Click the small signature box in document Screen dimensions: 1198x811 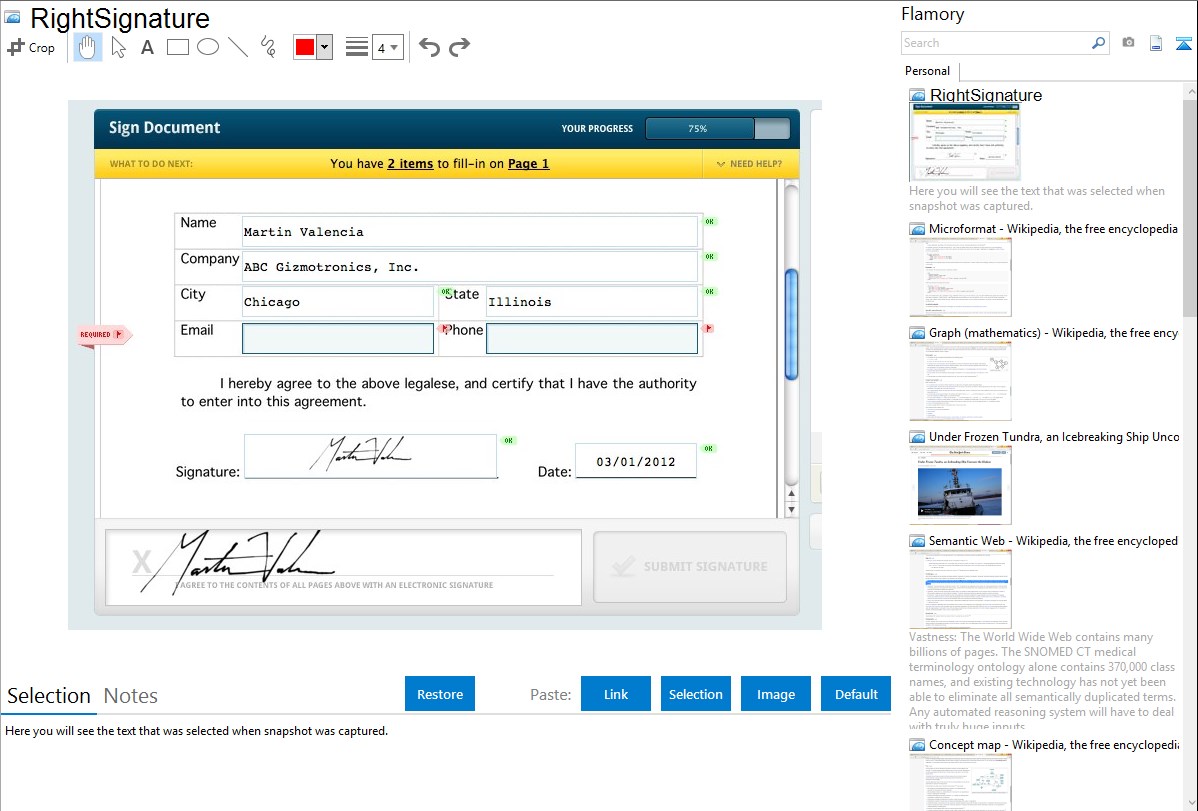(371, 456)
